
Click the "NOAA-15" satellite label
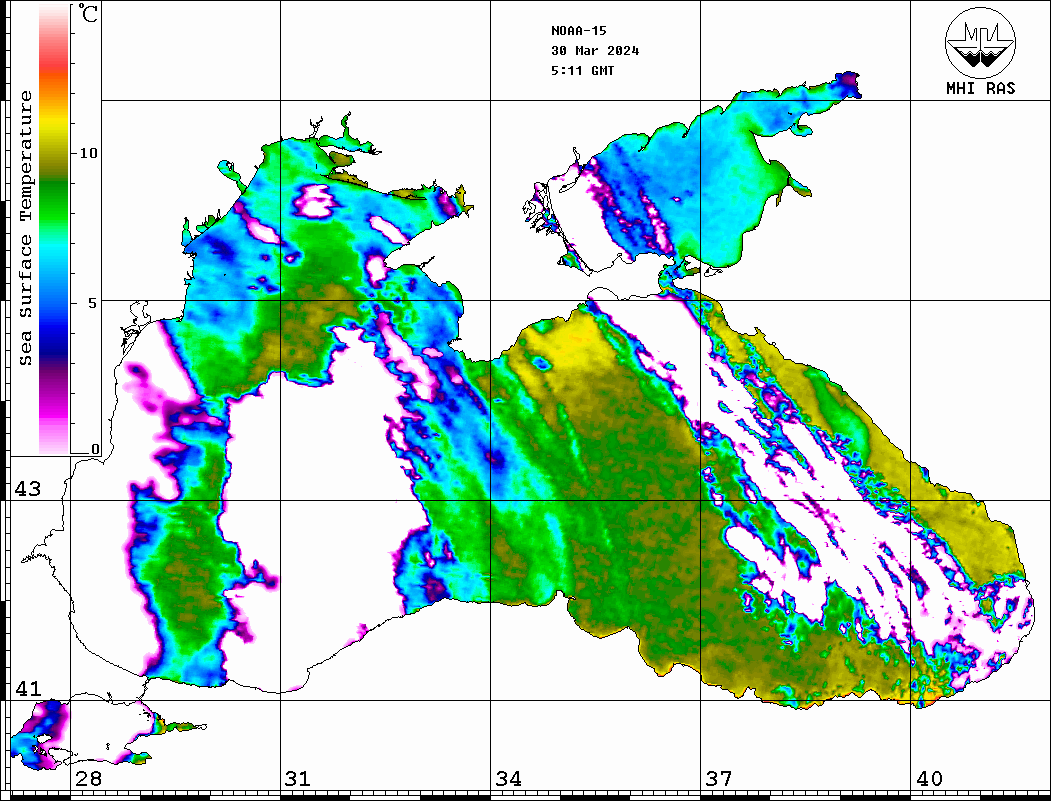pyautogui.click(x=578, y=31)
